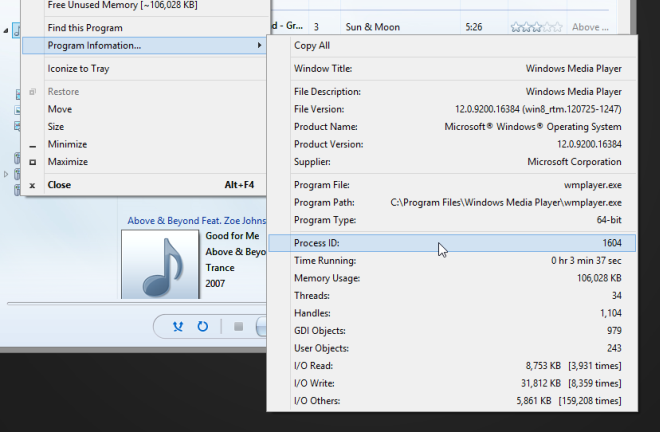Turn shuffle on in Media Player
This screenshot has width=660, height=432.
tap(178, 326)
